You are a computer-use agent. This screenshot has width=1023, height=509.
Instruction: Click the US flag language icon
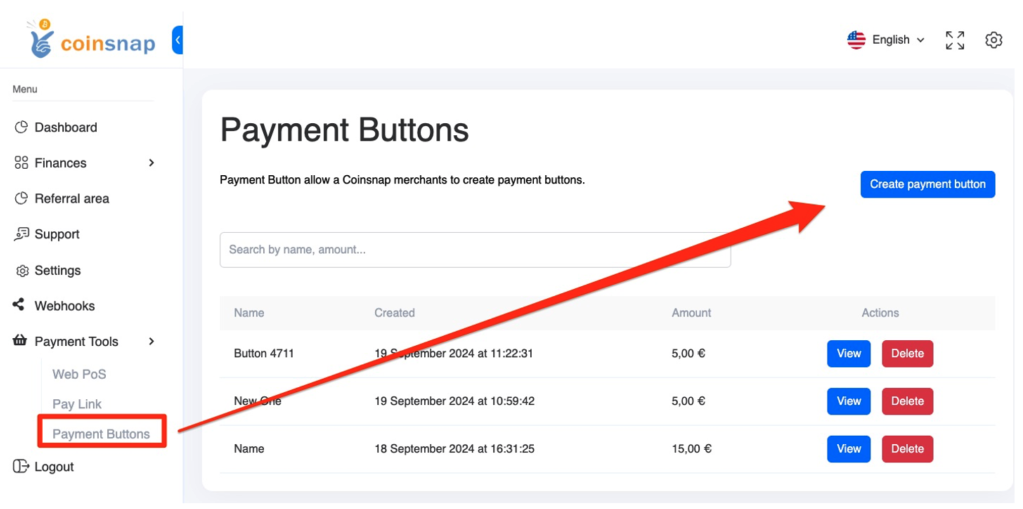[x=856, y=40]
